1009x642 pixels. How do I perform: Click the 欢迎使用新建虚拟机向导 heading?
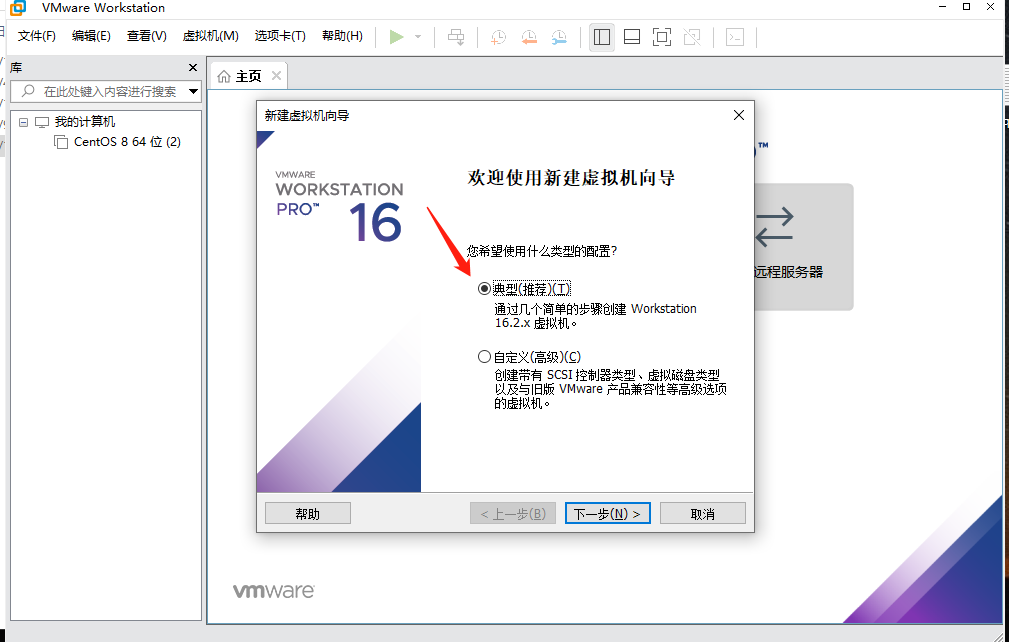click(571, 178)
